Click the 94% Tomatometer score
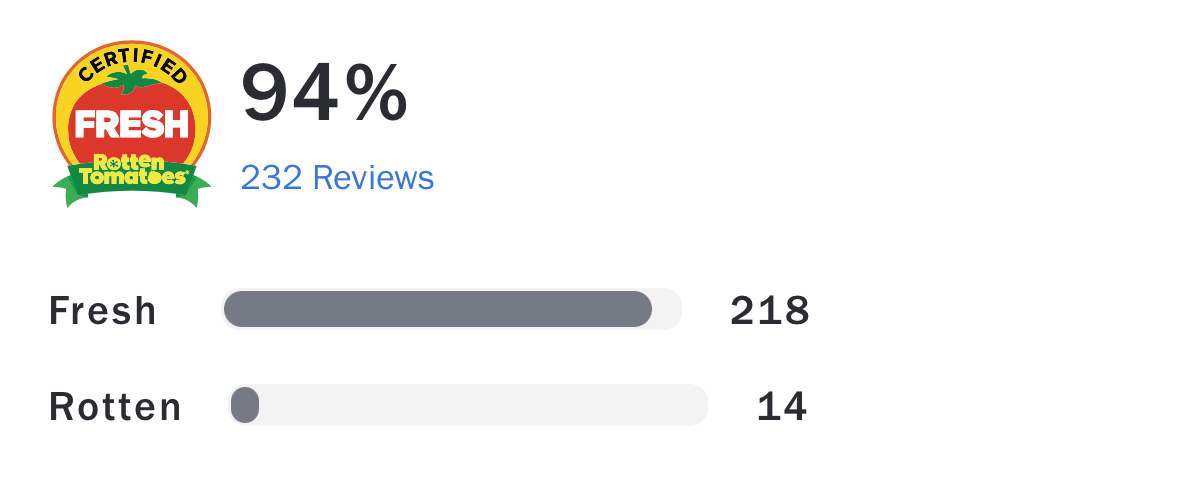 click(x=324, y=94)
